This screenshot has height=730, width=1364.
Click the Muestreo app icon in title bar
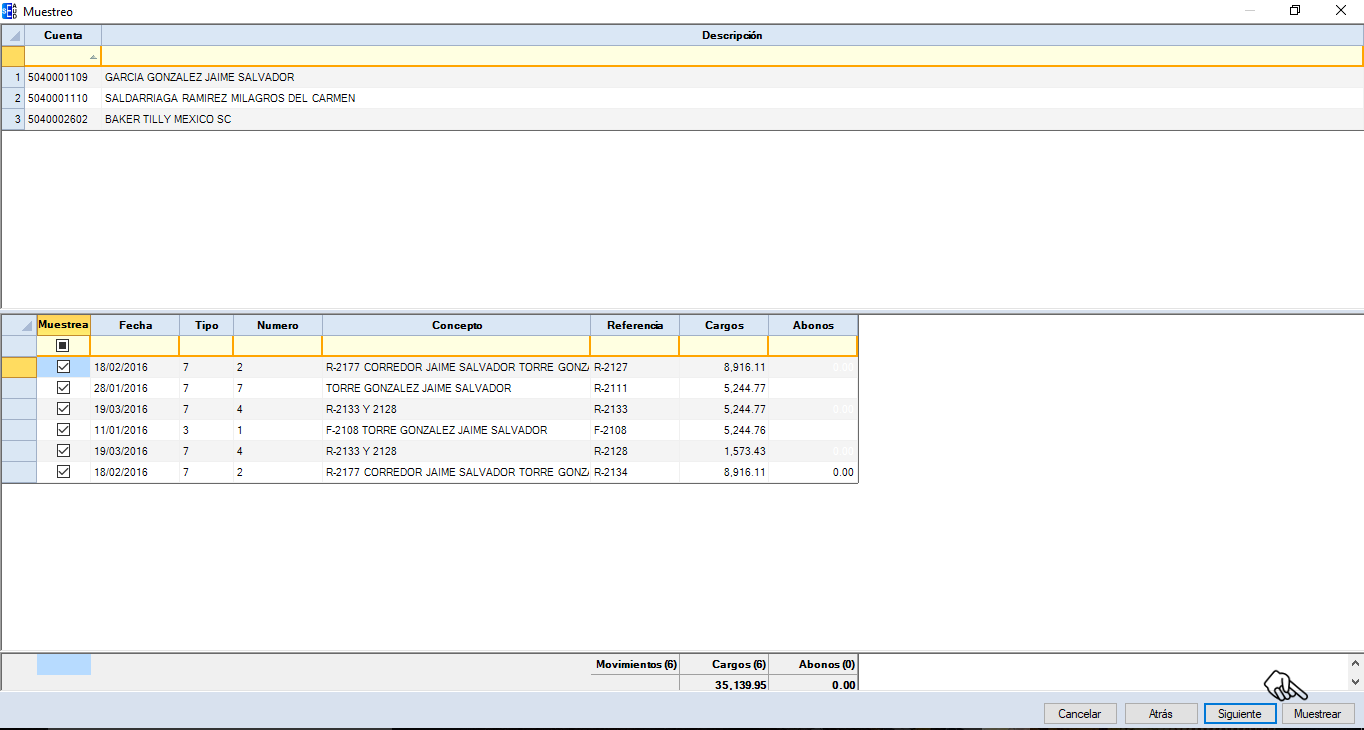click(10, 11)
